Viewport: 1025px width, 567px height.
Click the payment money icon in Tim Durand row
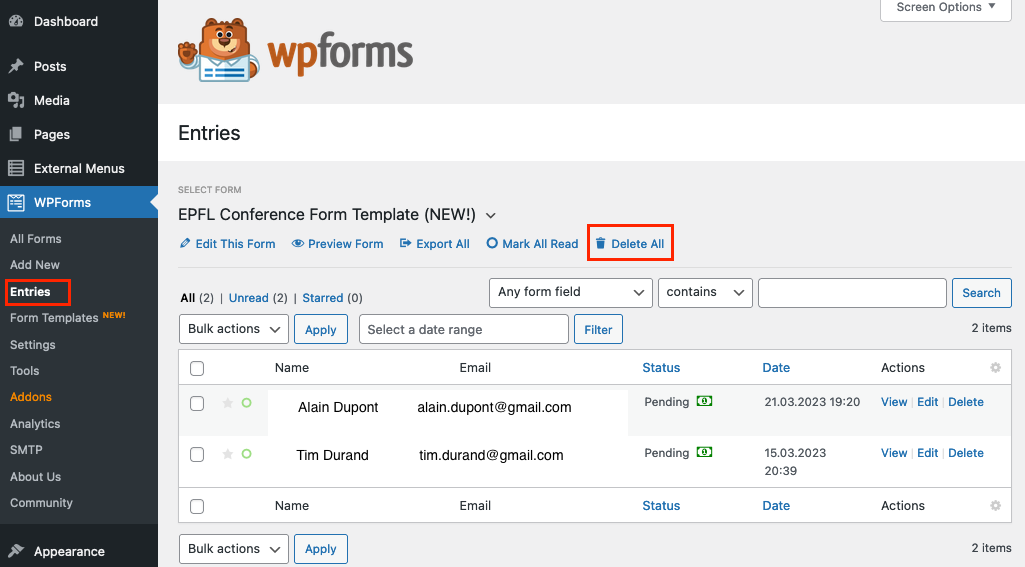point(704,452)
